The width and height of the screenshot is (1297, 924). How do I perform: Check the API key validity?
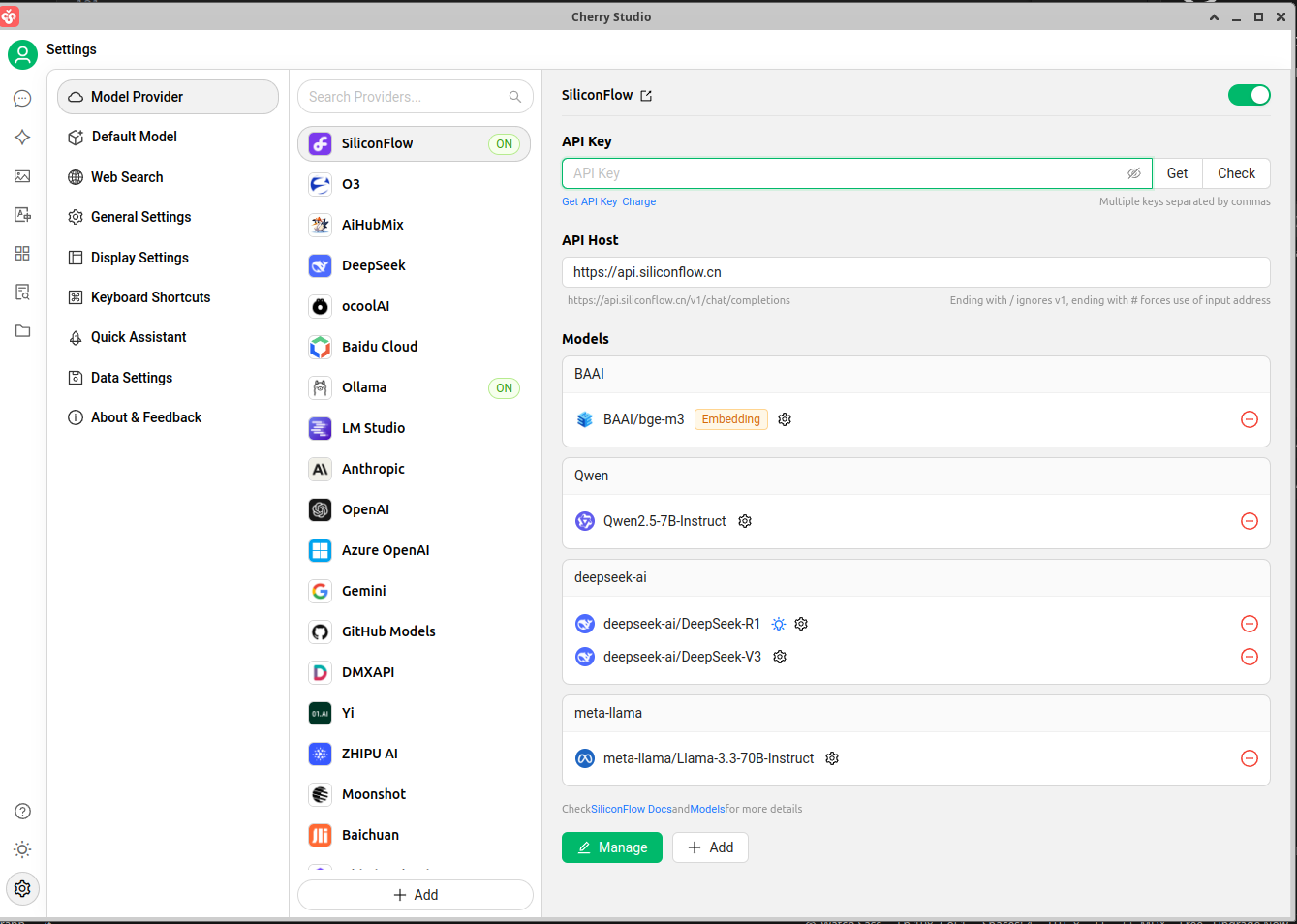pos(1236,173)
